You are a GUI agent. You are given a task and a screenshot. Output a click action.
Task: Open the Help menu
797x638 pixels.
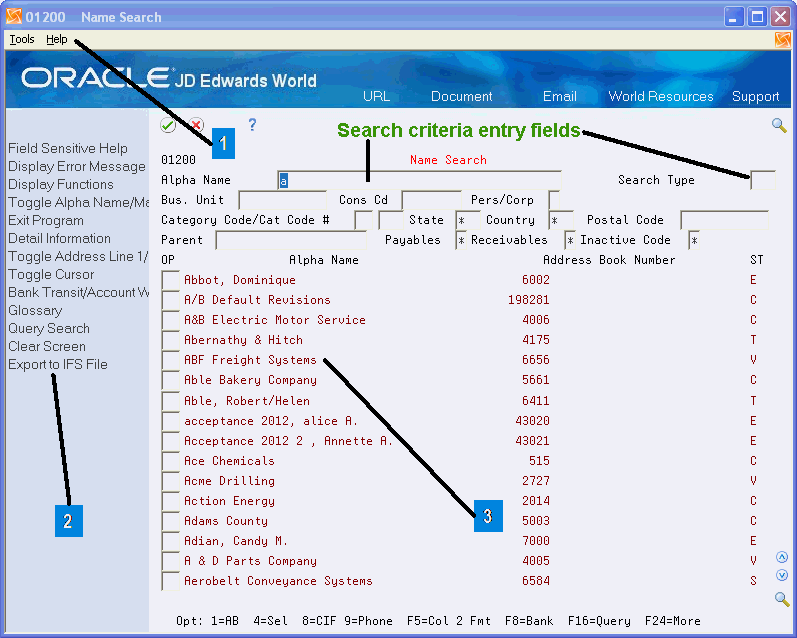tap(56, 39)
